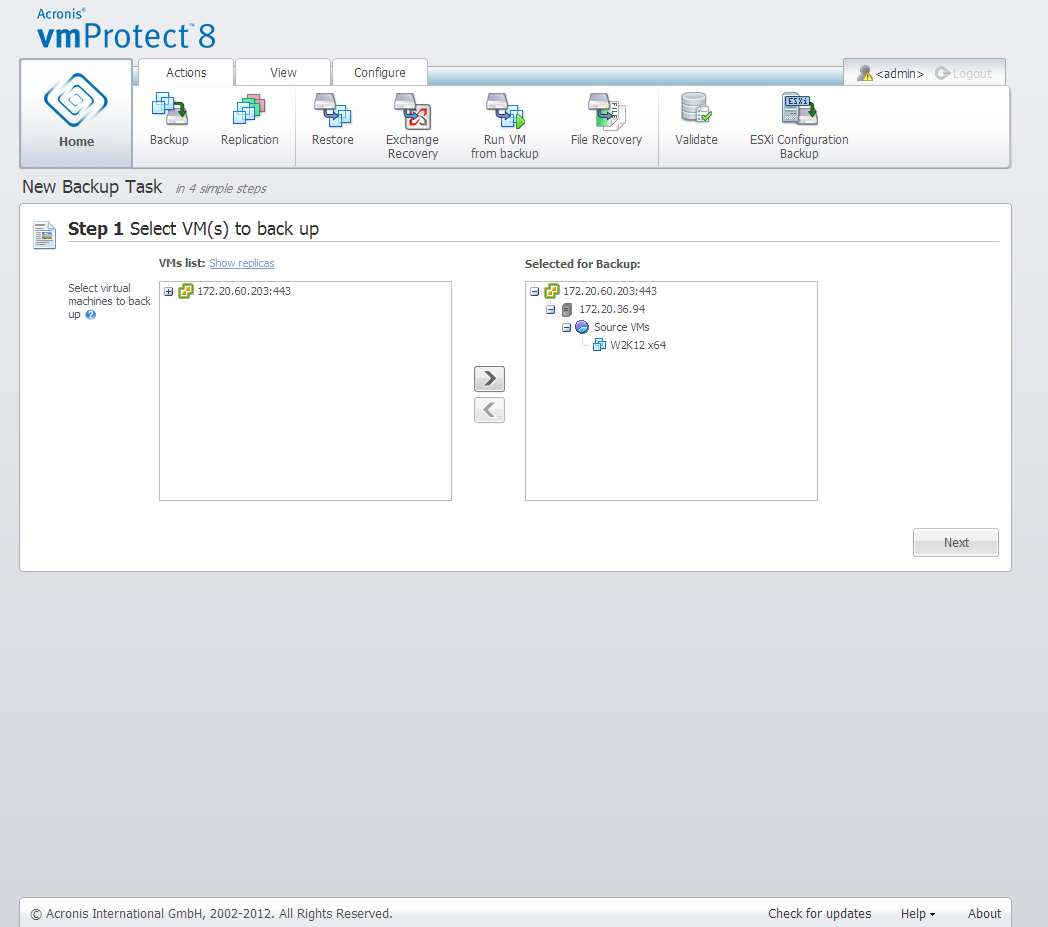Go to the Home screen
The height and width of the screenshot is (927, 1048).
tap(76, 113)
